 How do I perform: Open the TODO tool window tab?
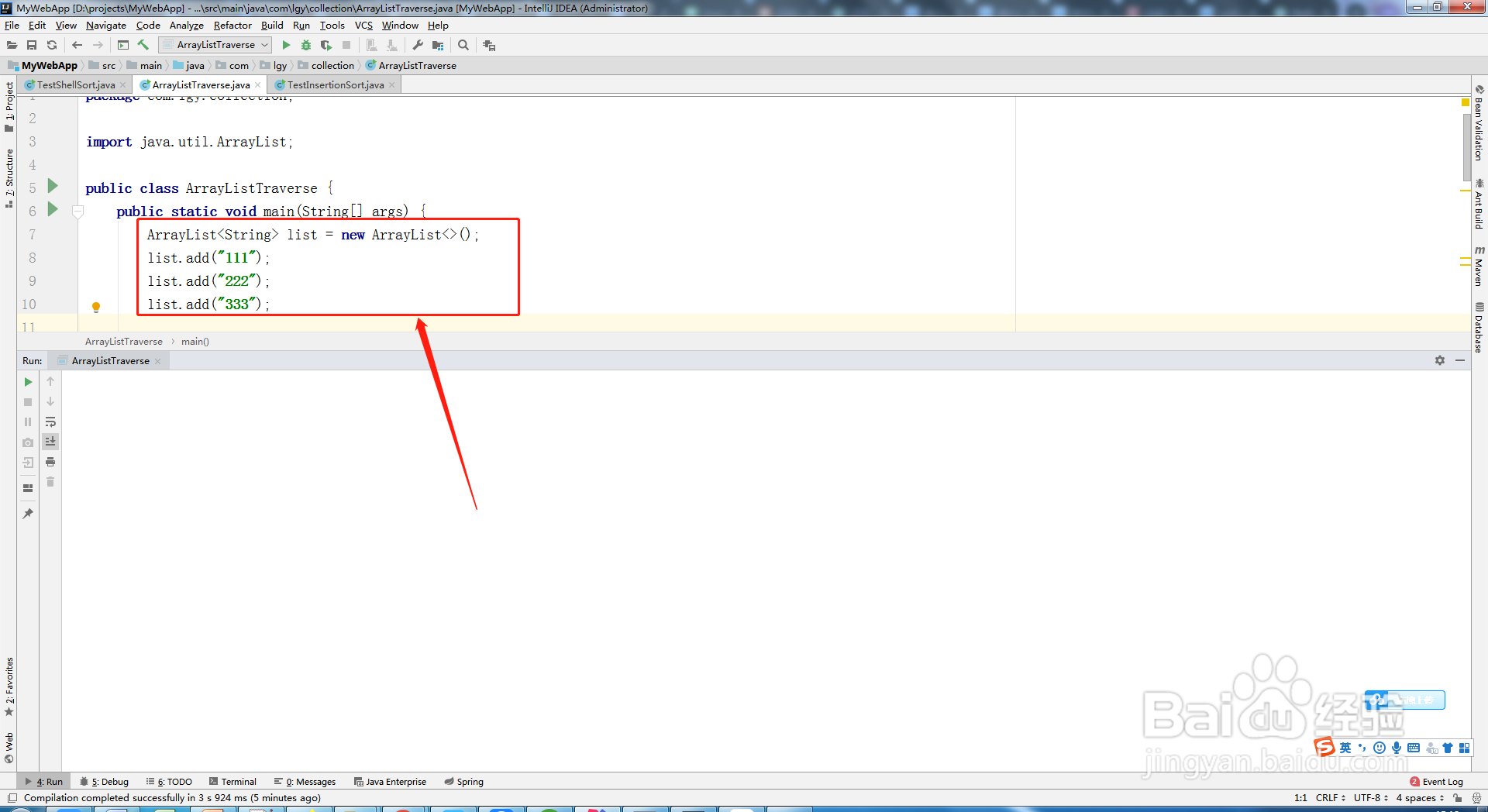170,782
